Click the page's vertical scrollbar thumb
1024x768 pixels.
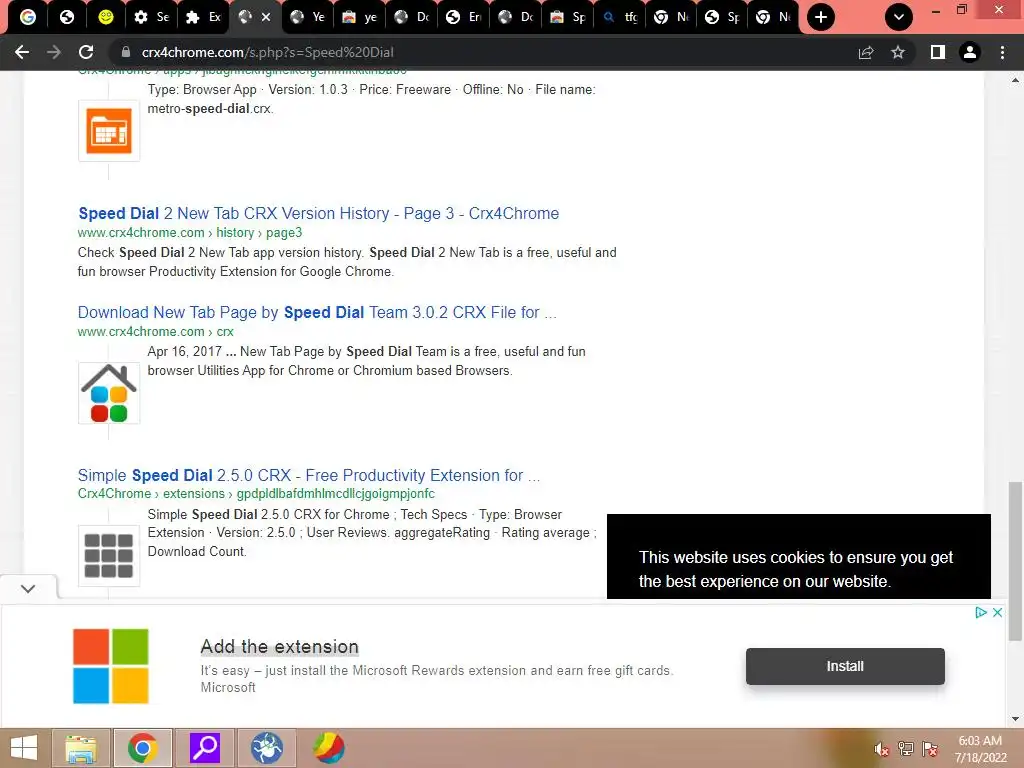click(1015, 562)
